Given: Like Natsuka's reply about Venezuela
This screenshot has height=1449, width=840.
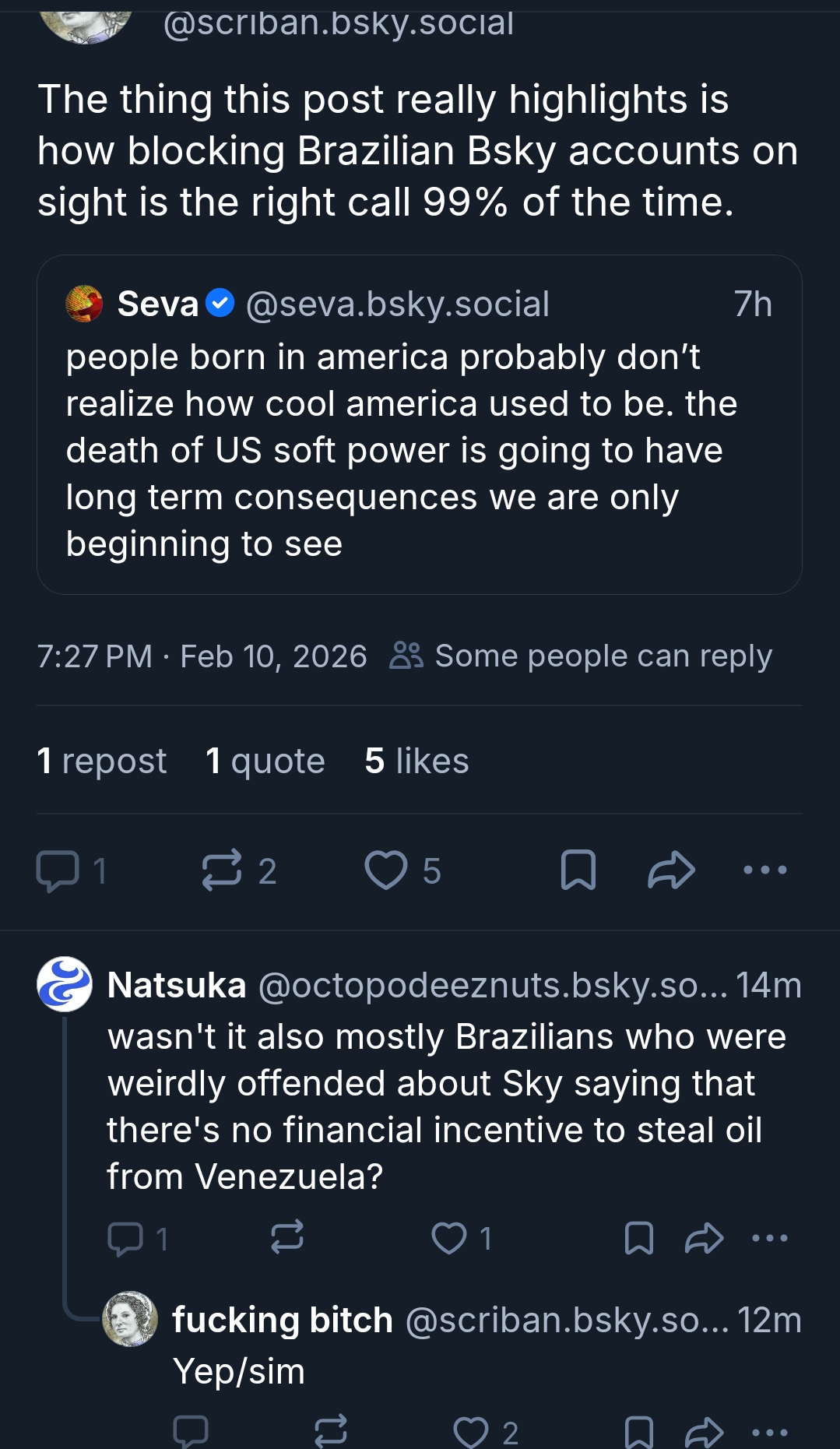Looking at the screenshot, I should pos(449,1238).
